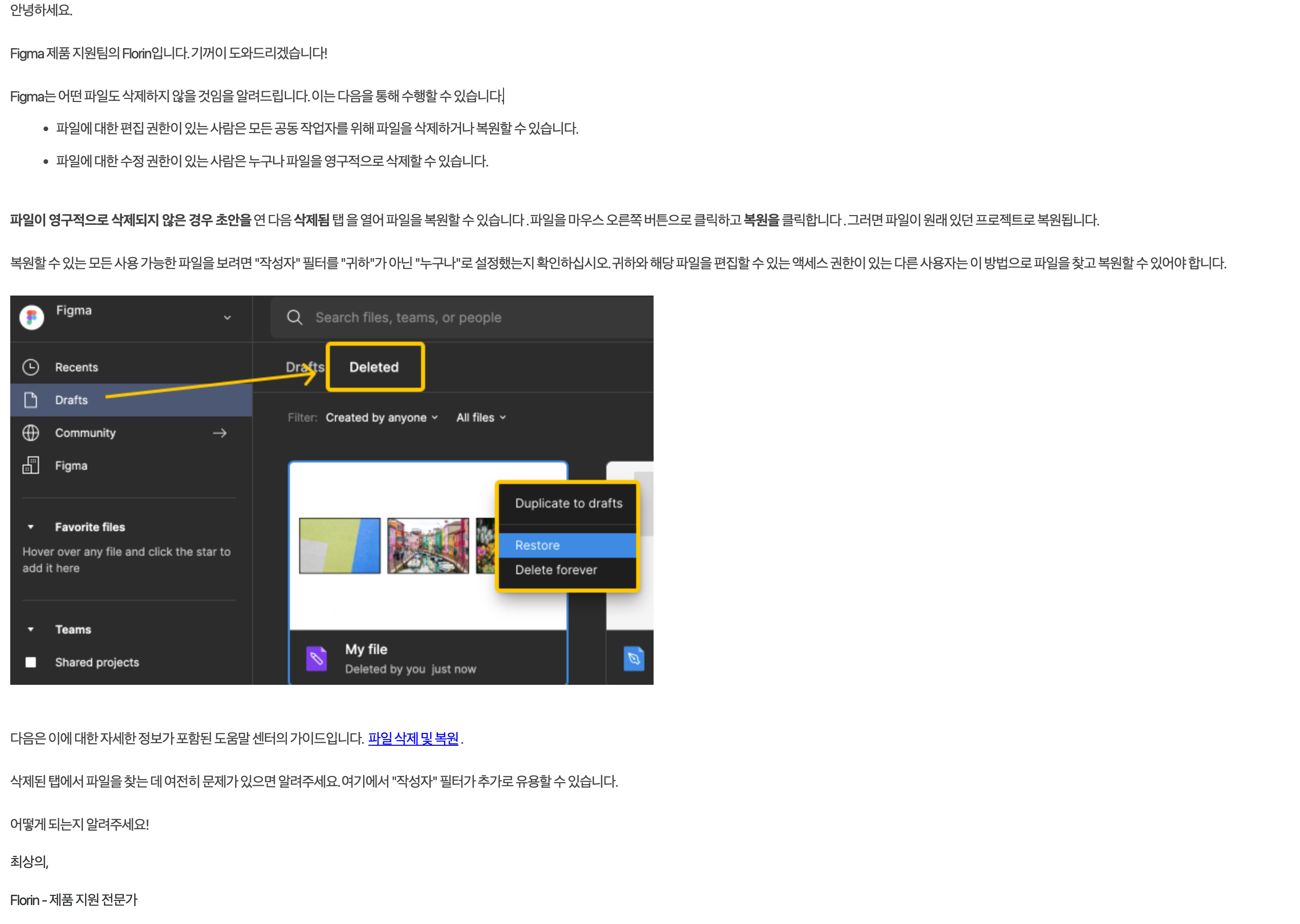Viewport: 1300px width, 924px height.
Task: Open the All files filter dropdown
Action: point(481,417)
